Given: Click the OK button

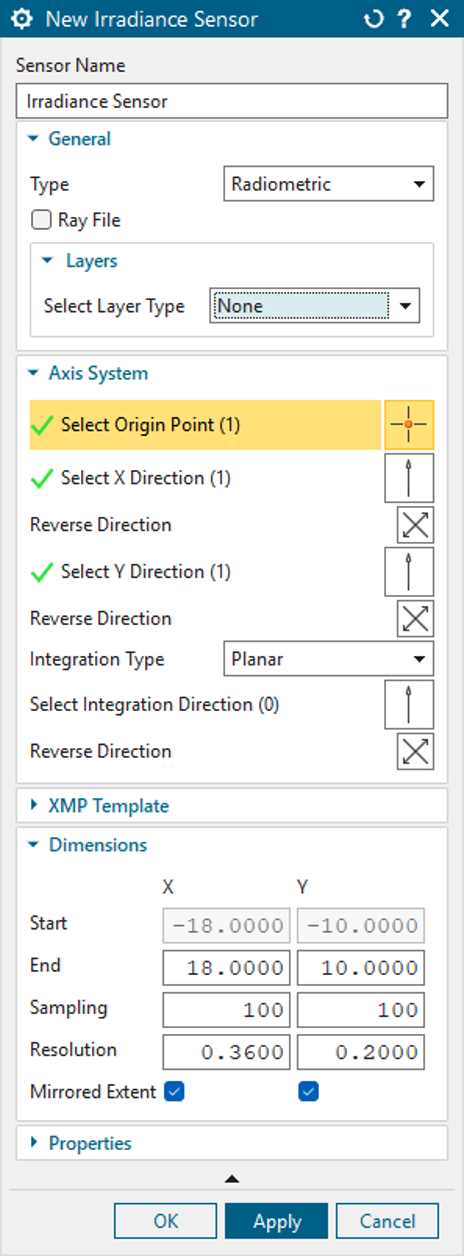Looking at the screenshot, I should [166, 1221].
